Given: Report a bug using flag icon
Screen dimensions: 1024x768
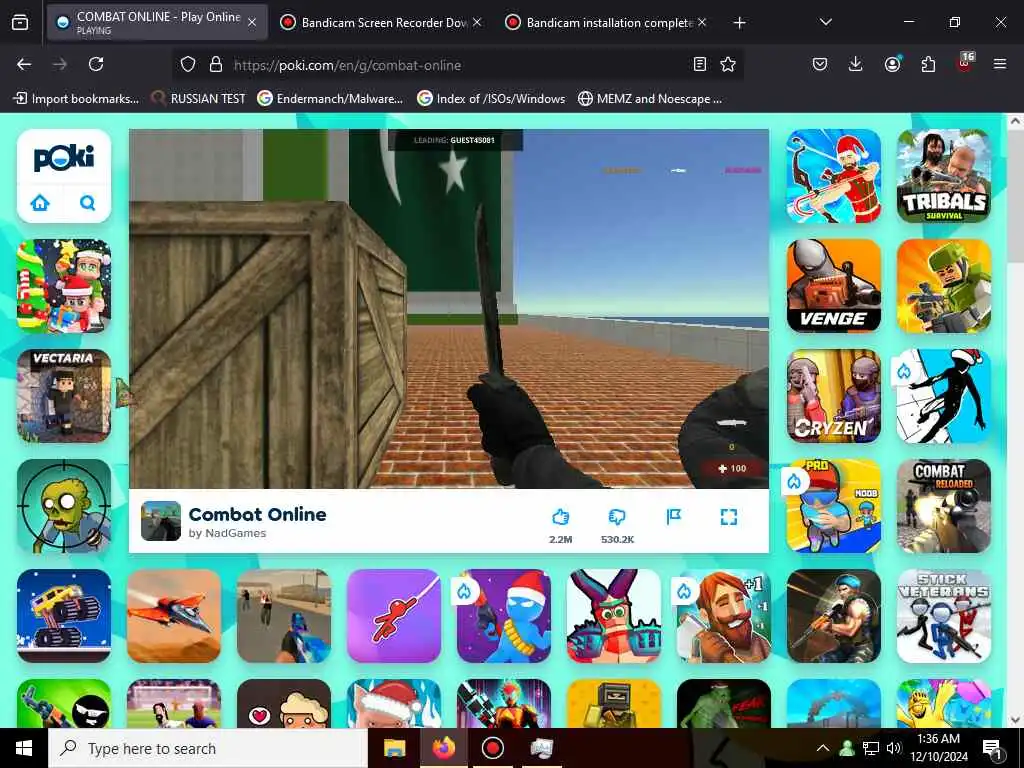Looking at the screenshot, I should click(x=673, y=517).
